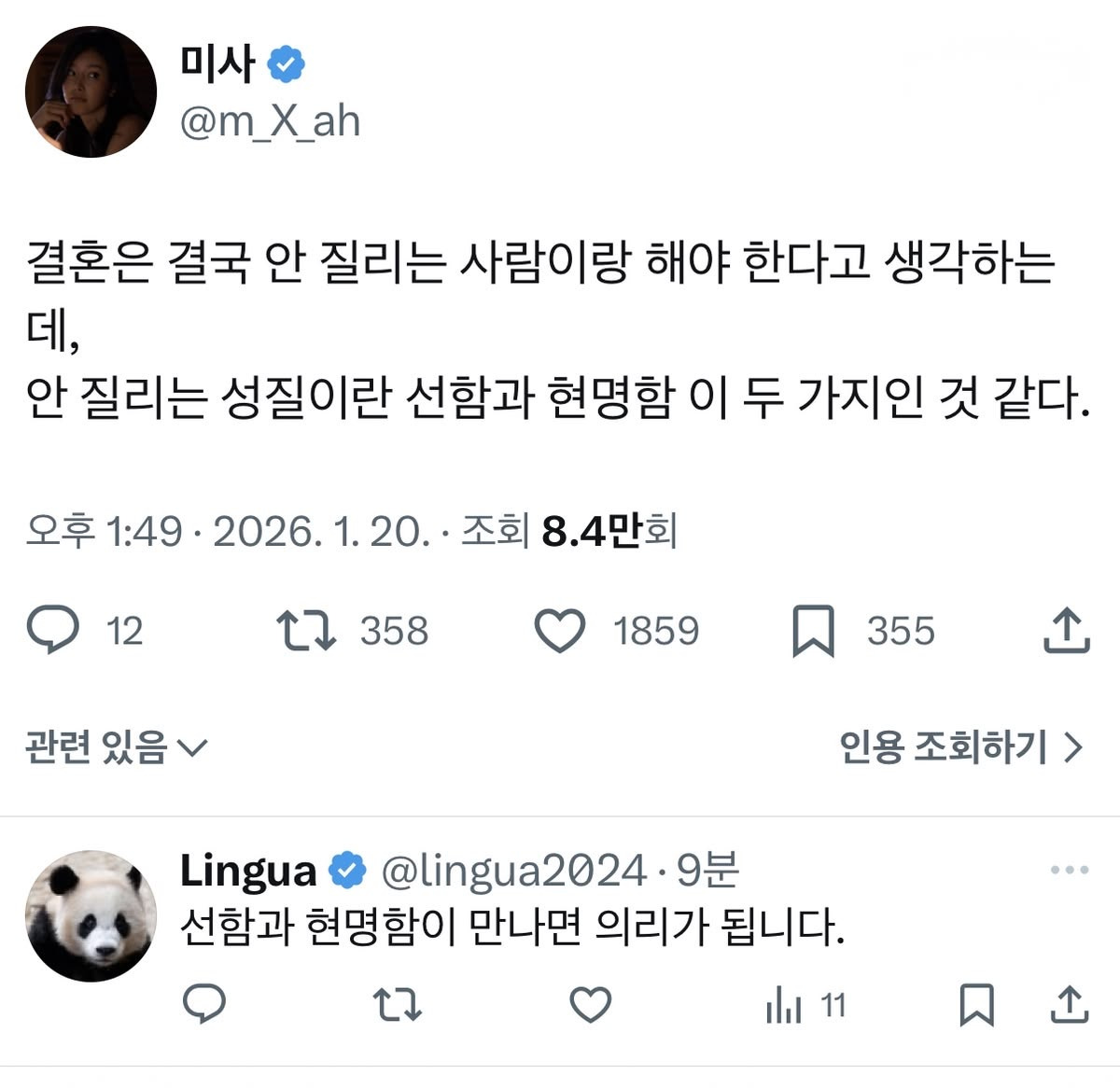1120x1088 pixels.
Task: Open Lingua's panda profile picture
Action: pos(91,915)
